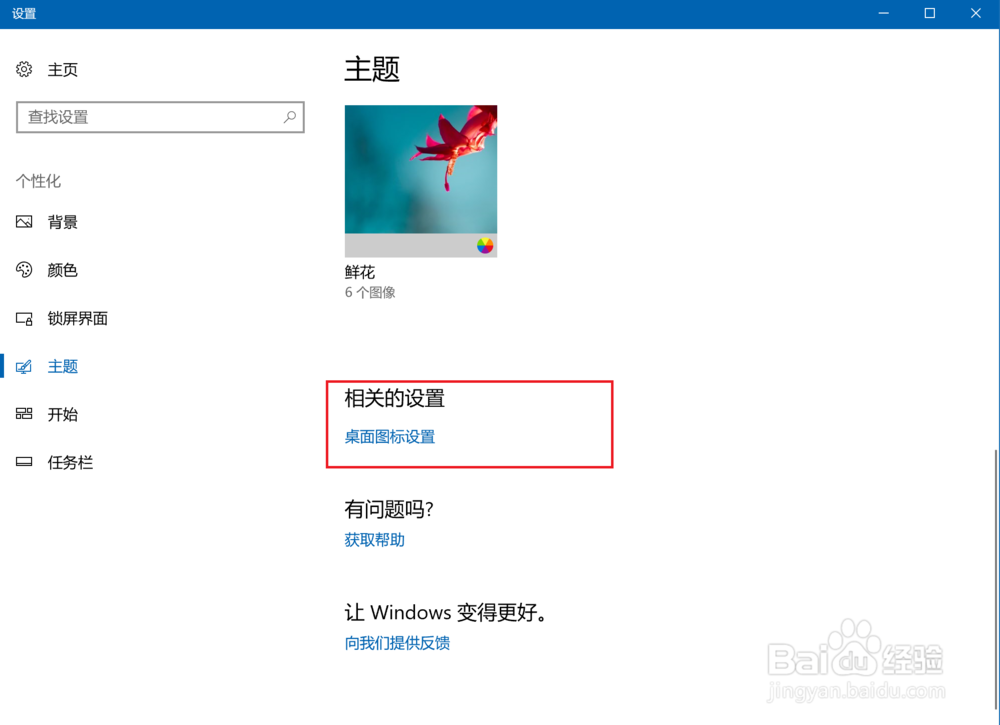Select the 鲜花 theme thumbnail
Viewport: 1000px width, 725px height.
coord(421,181)
